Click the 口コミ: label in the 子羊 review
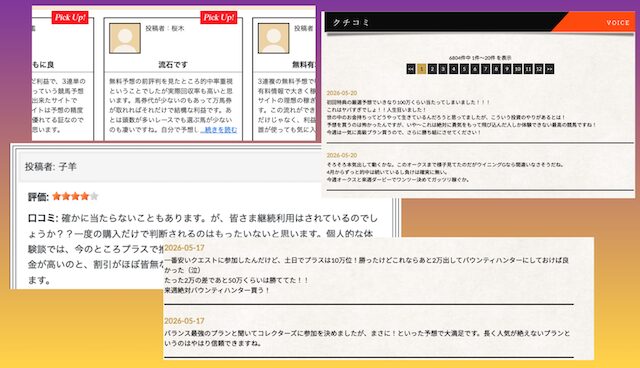The height and width of the screenshot is (368, 640). coord(43,218)
